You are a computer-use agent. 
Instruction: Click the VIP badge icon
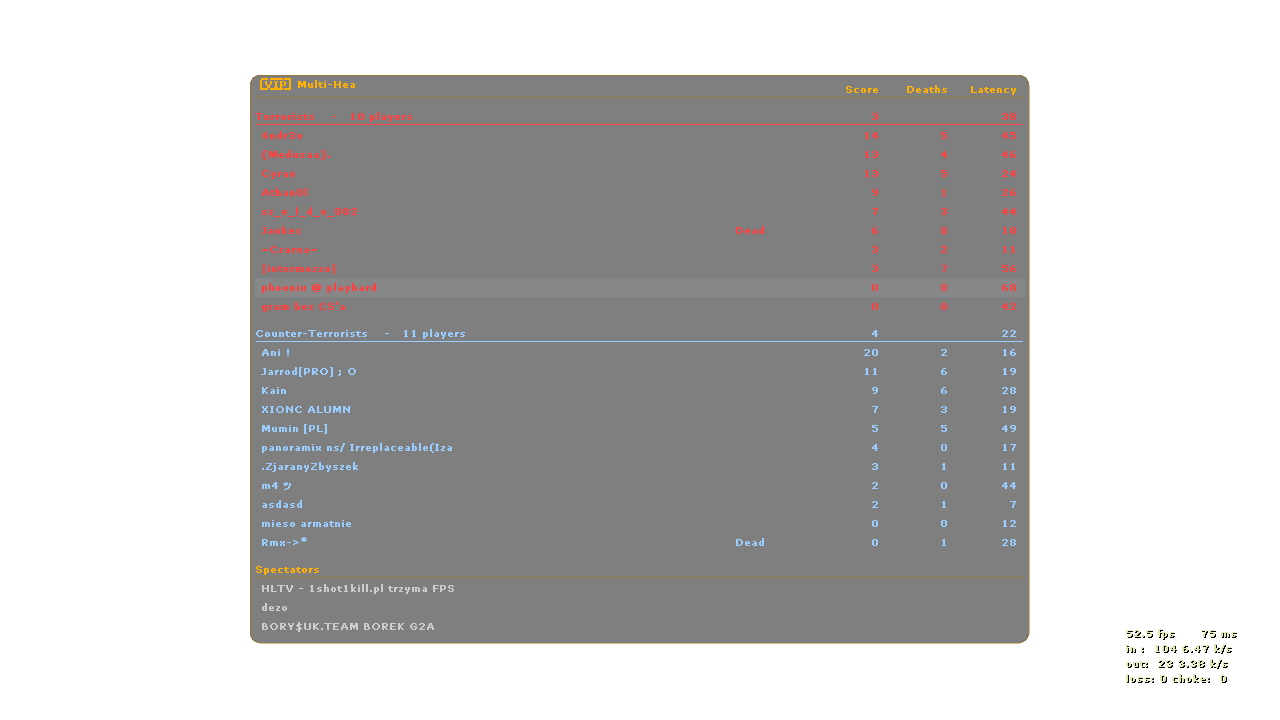click(275, 84)
